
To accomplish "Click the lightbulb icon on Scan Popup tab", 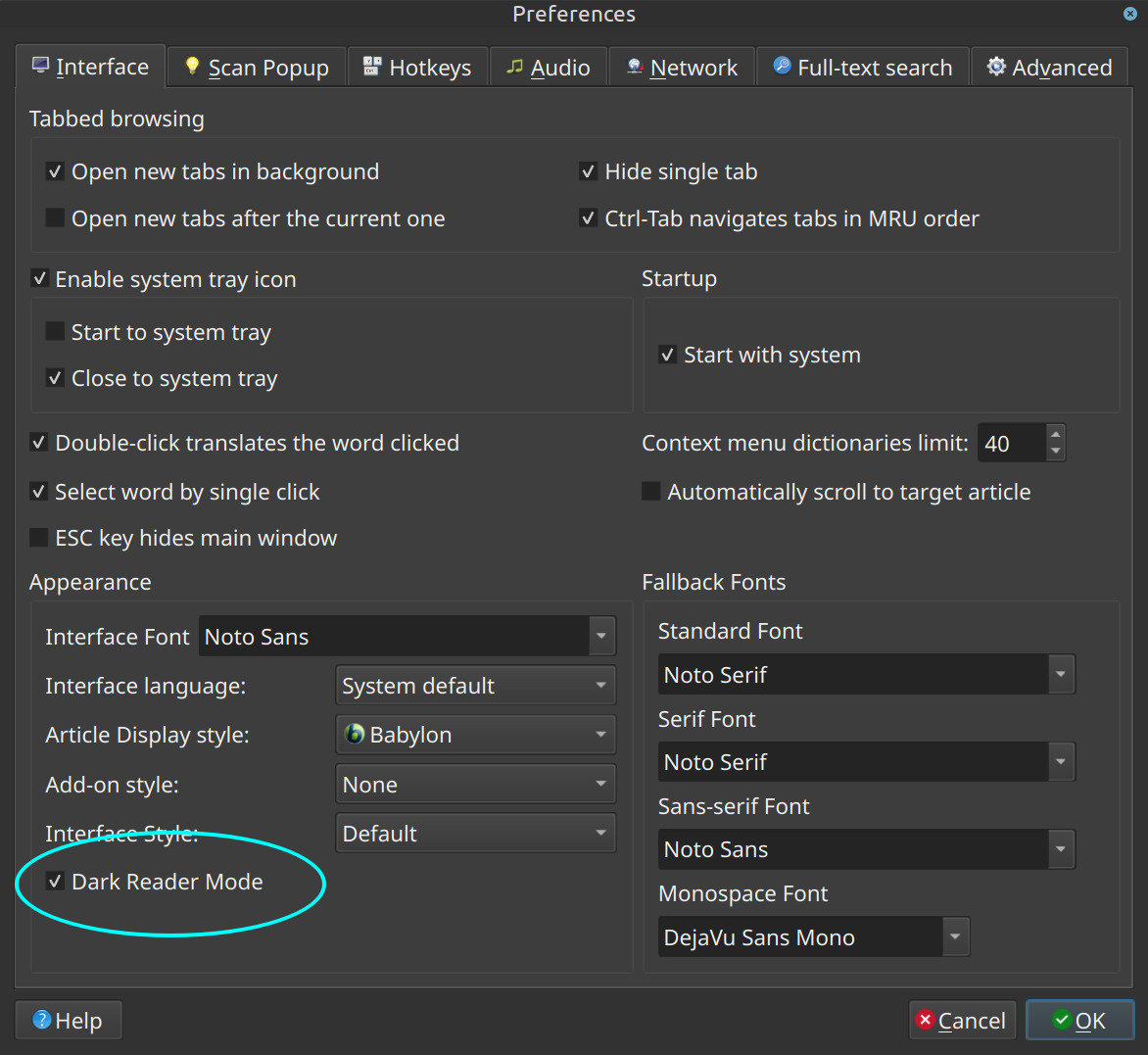I will click(192, 67).
